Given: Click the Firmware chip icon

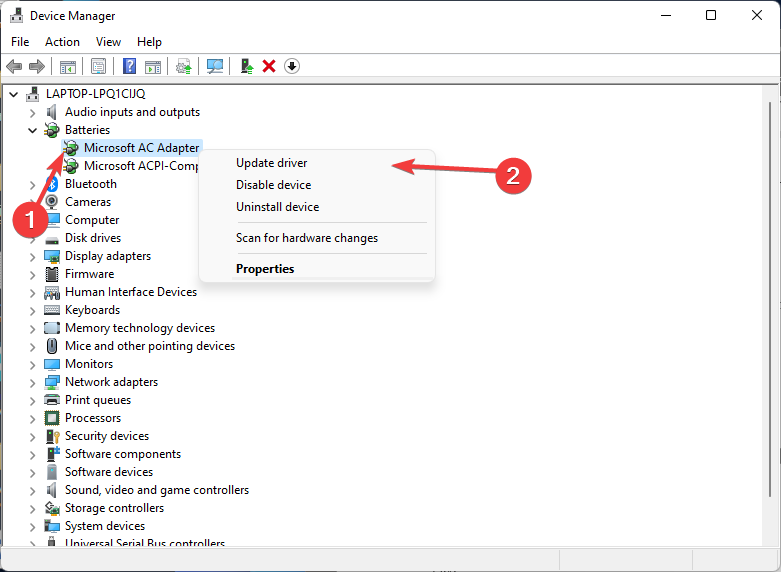Looking at the screenshot, I should [52, 274].
